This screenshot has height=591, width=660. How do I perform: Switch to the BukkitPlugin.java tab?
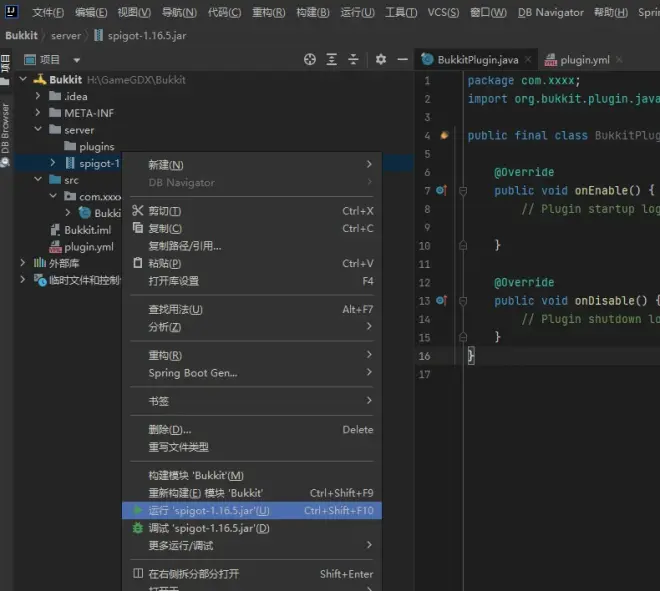point(477,60)
